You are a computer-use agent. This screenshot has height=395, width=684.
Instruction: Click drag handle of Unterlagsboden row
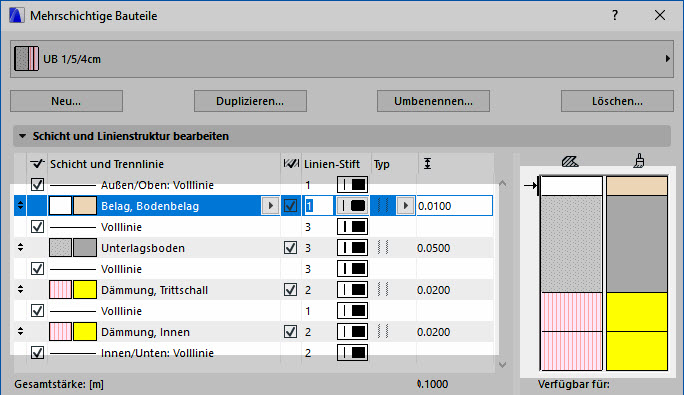click(x=20, y=247)
